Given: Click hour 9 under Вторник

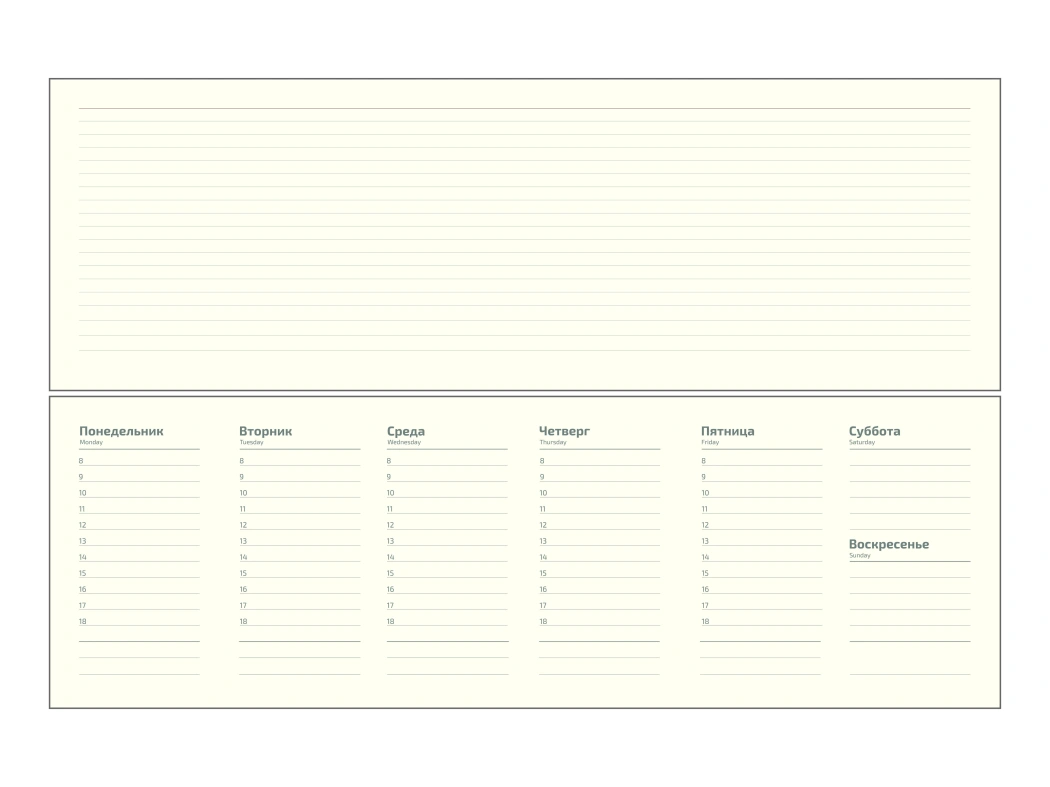Looking at the screenshot, I should click(242, 477).
